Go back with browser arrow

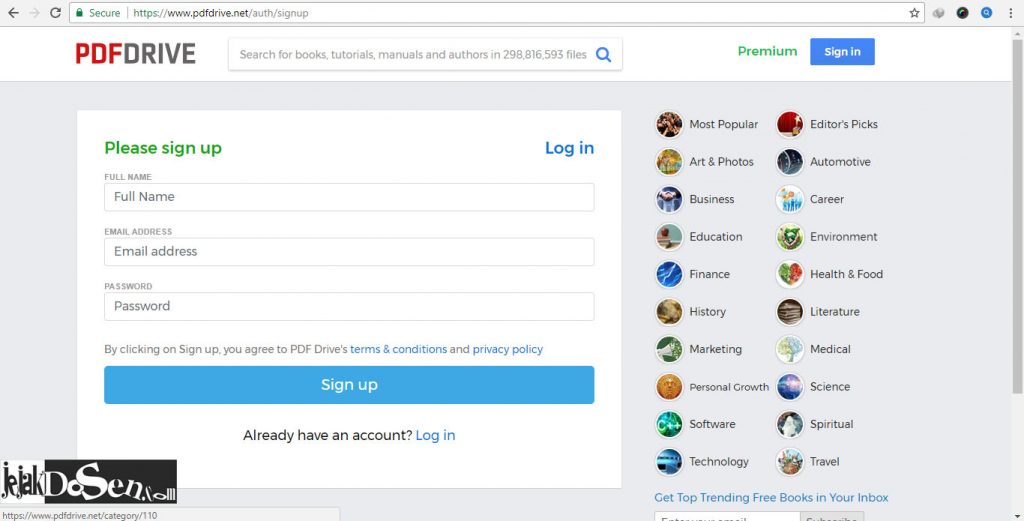[x=13, y=13]
